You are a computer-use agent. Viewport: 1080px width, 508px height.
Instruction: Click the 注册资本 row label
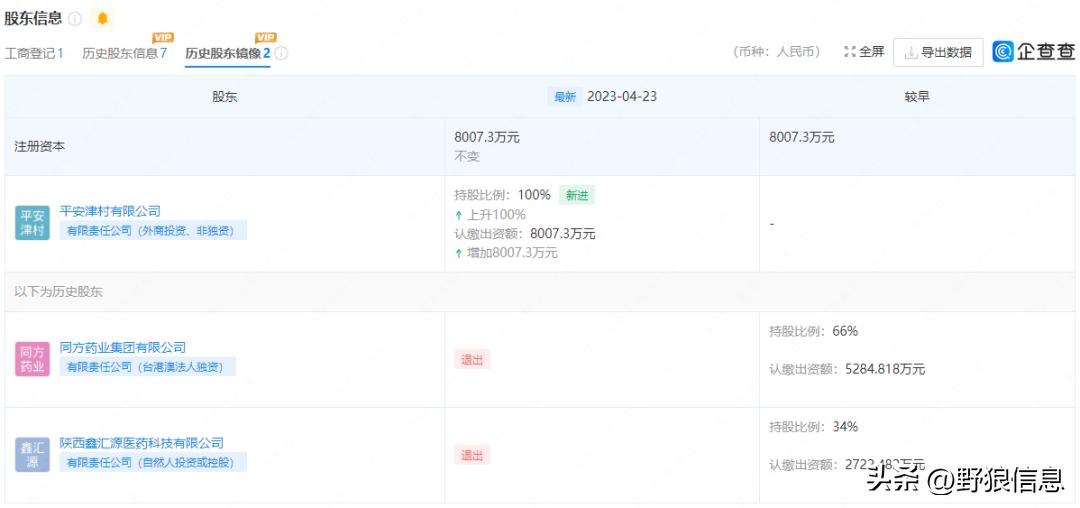pyautogui.click(x=40, y=147)
